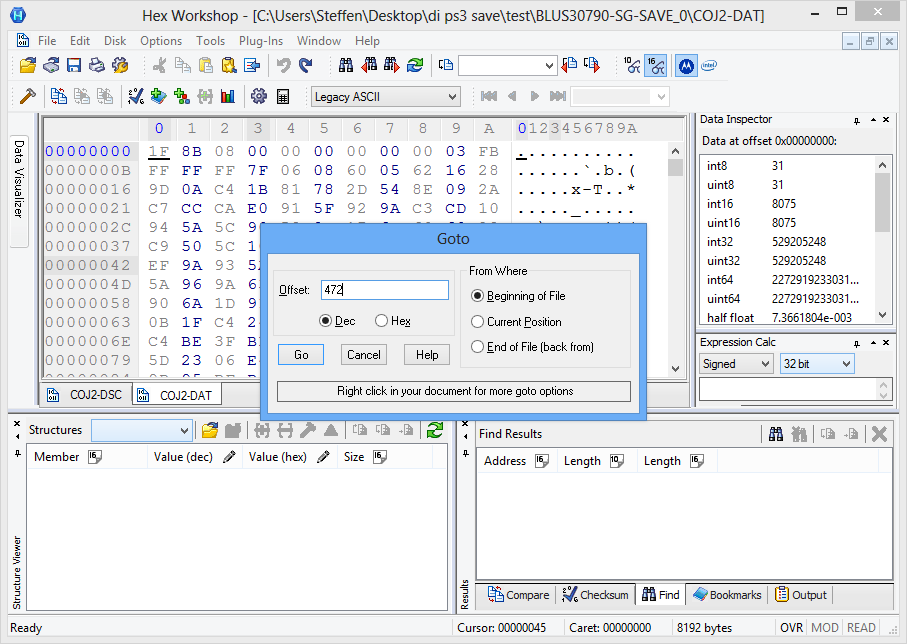Open the Plug-Ins menu
This screenshot has width=907, height=644.
tap(260, 41)
